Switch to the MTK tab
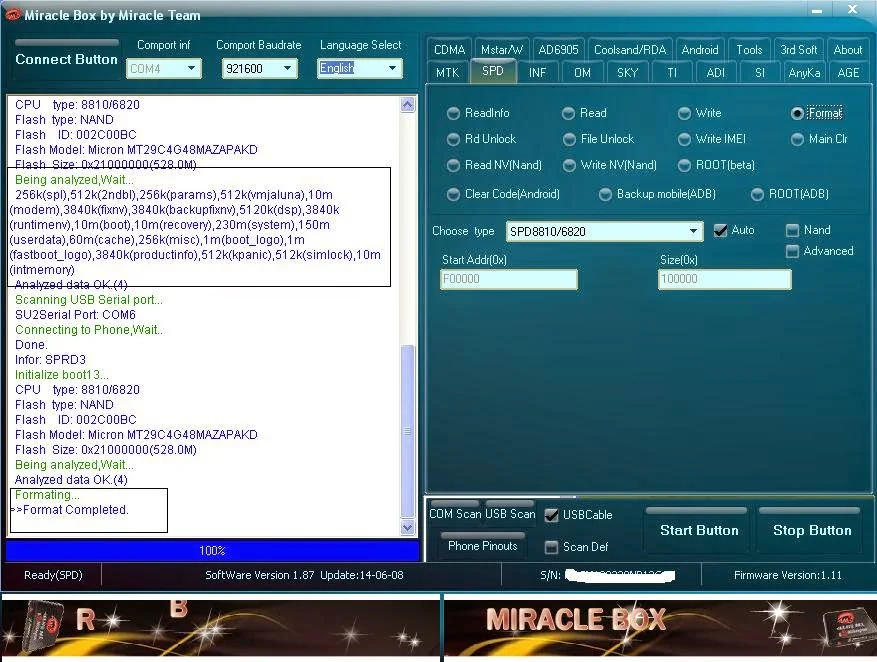This screenshot has width=877, height=662. (x=447, y=73)
